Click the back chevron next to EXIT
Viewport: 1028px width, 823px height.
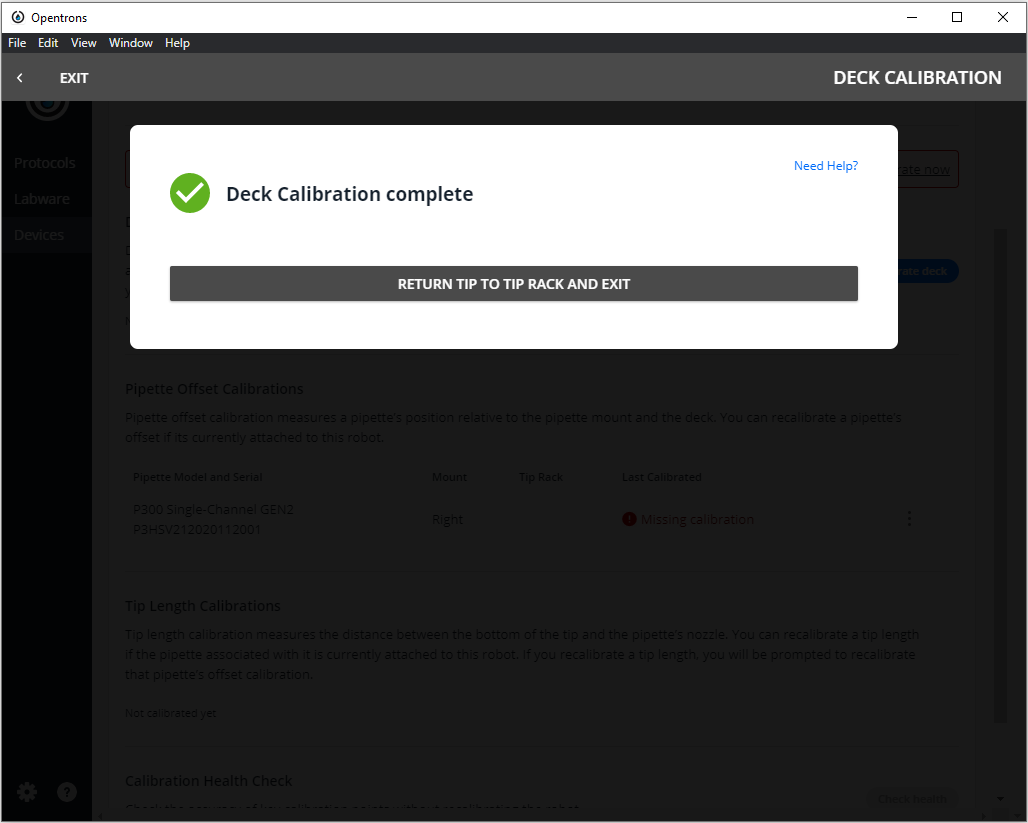[20, 78]
